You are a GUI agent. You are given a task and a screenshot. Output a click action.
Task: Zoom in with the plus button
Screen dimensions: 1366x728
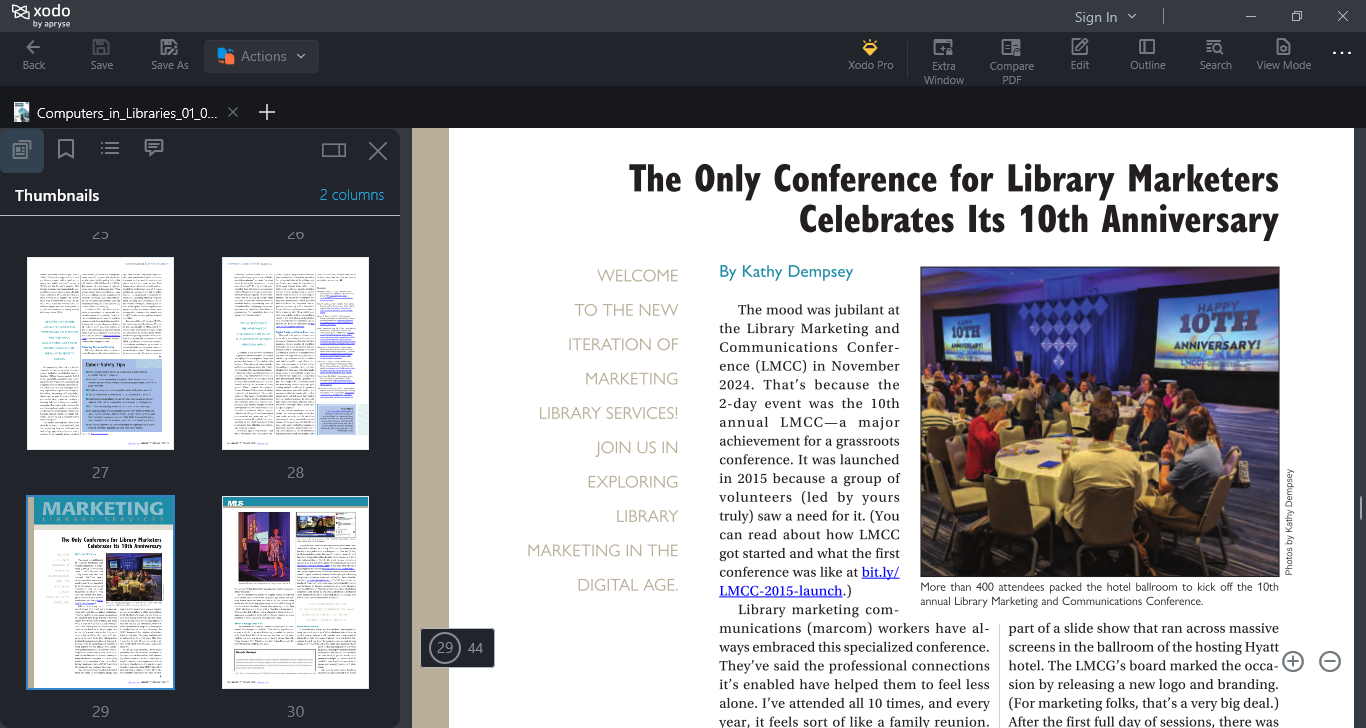coord(1293,661)
